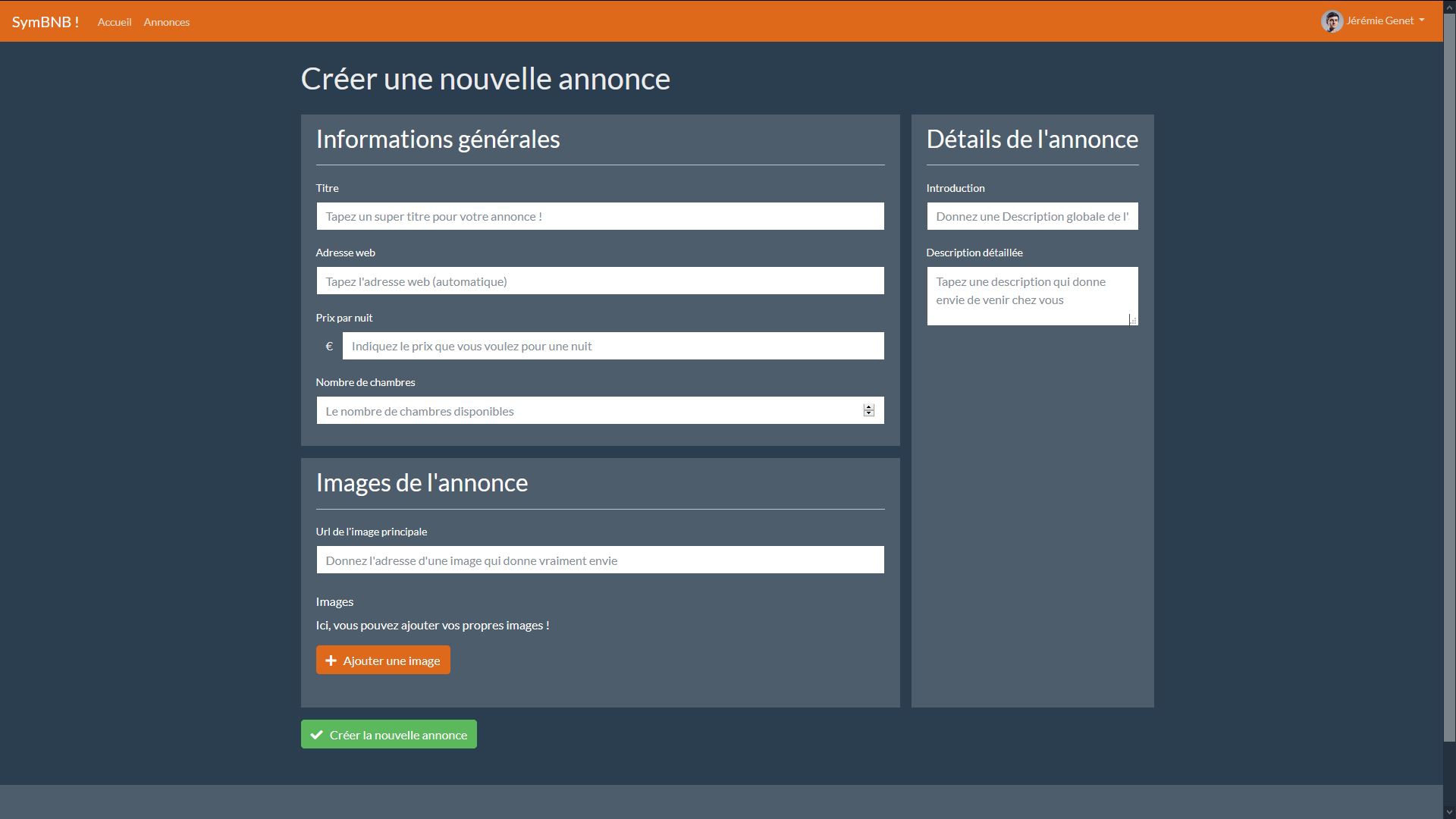Open the Jérémie Genet user dropdown
This screenshot has height=819, width=1456.
[x=1385, y=21]
